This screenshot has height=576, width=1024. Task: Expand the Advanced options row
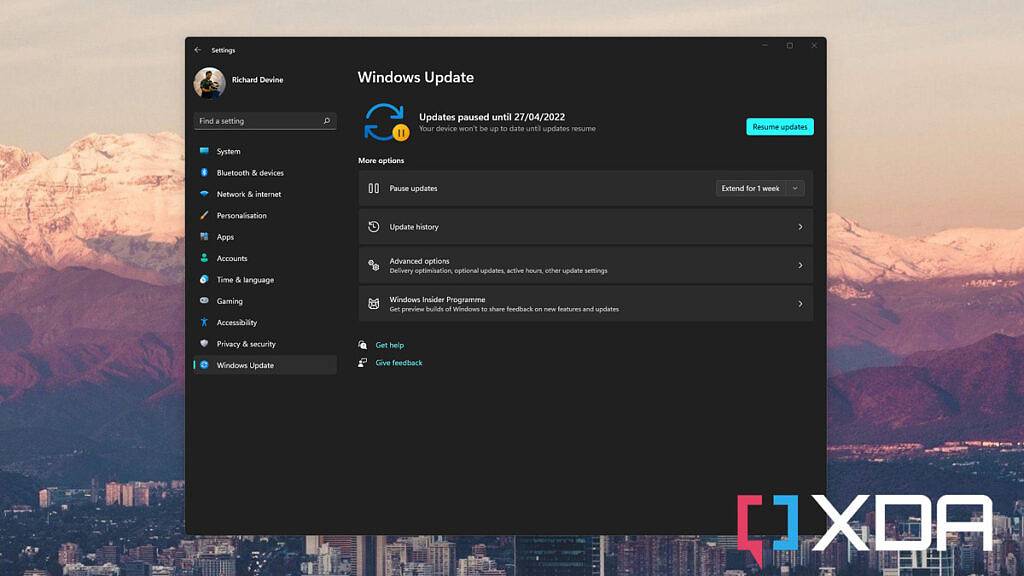[585, 265]
